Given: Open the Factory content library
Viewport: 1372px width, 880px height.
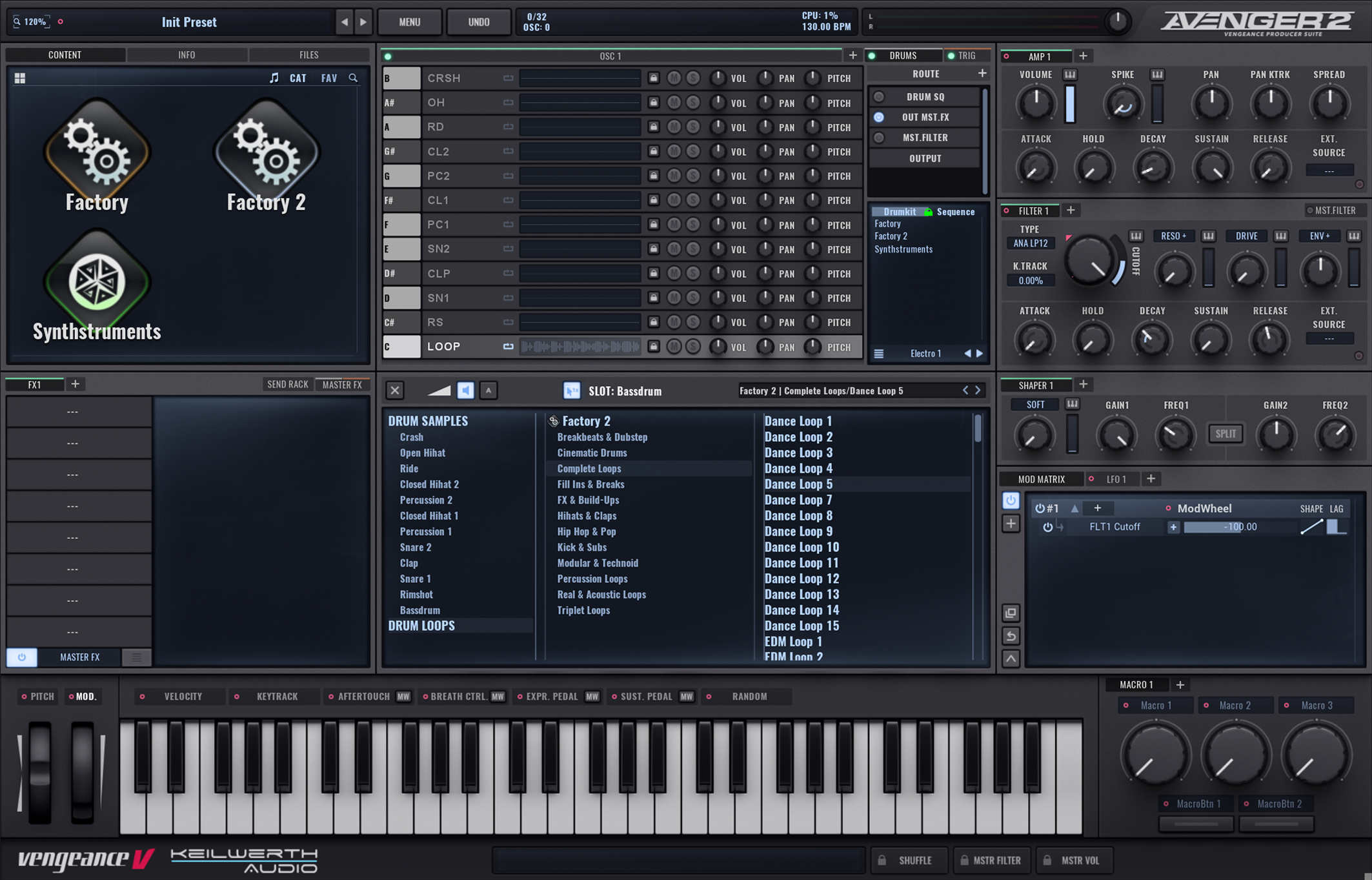Looking at the screenshot, I should click(x=97, y=156).
